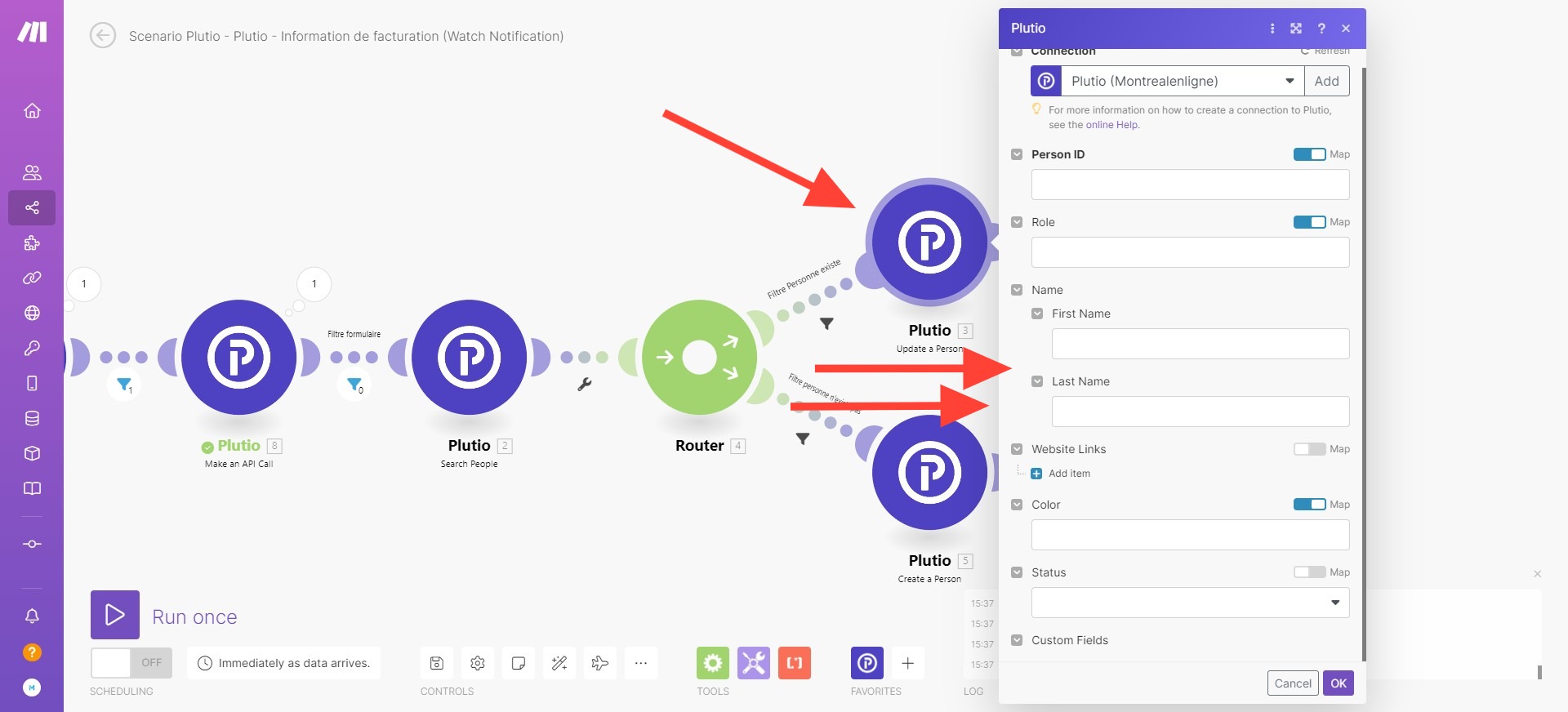The width and height of the screenshot is (1568, 712).
Task: Open the Team users icon in sidebar
Action: [32, 172]
